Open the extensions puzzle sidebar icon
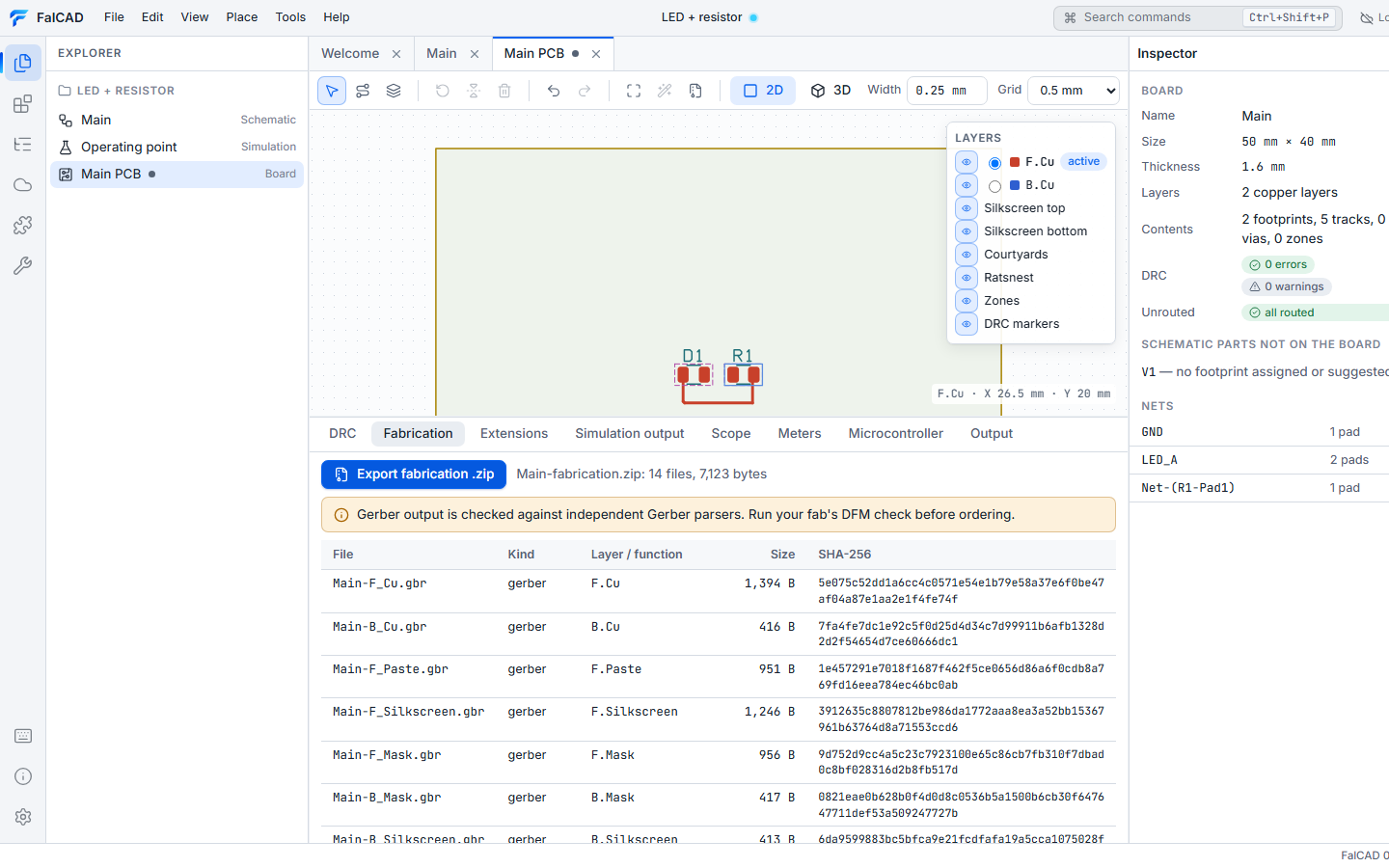Image resolution: width=1389 pixels, height=868 pixels. 23,226
